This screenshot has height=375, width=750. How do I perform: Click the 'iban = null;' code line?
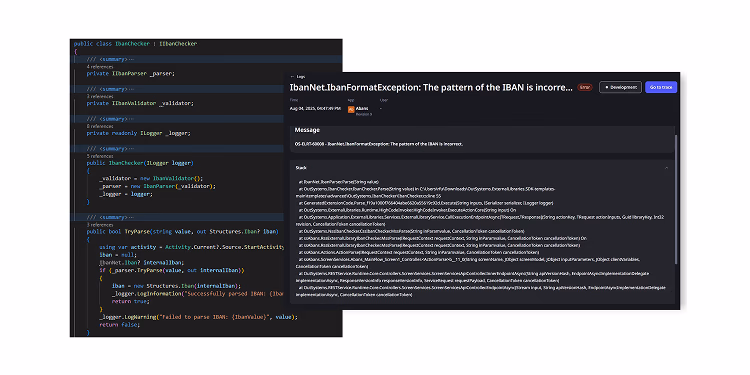(118, 255)
